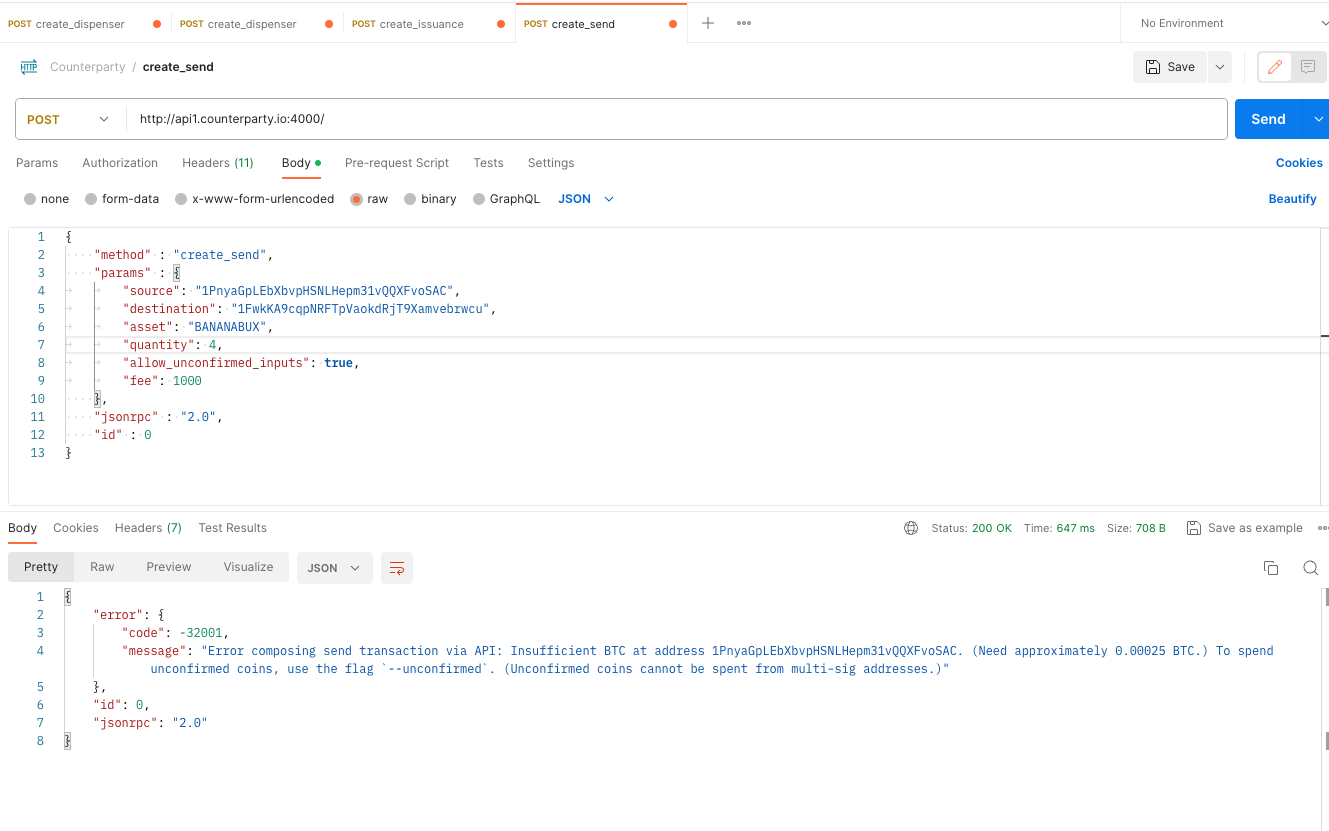1329x831 pixels.
Task: Open the Test Results tab
Action: tap(232, 528)
